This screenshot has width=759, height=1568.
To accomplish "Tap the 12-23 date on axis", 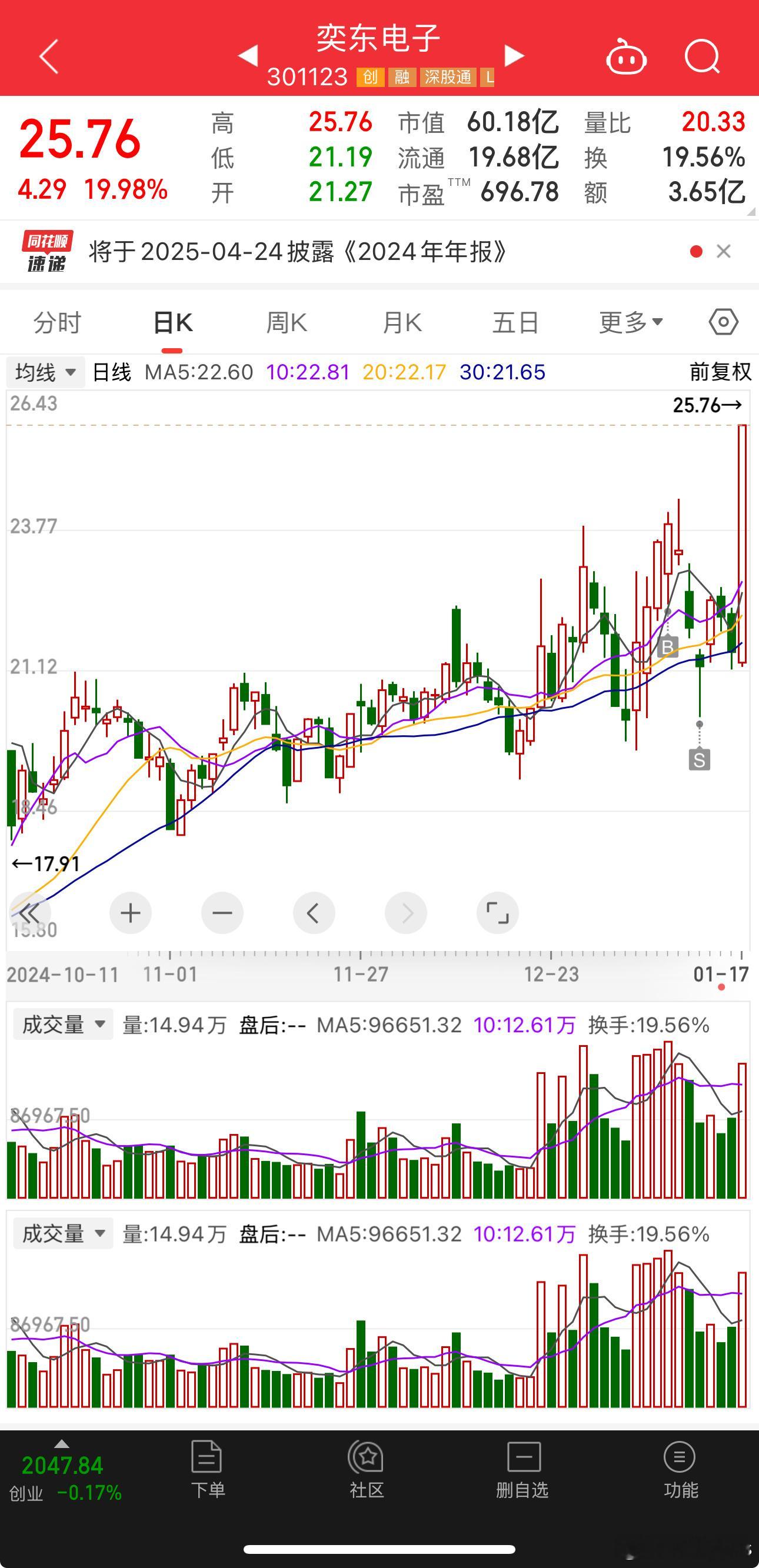I will 551,975.
